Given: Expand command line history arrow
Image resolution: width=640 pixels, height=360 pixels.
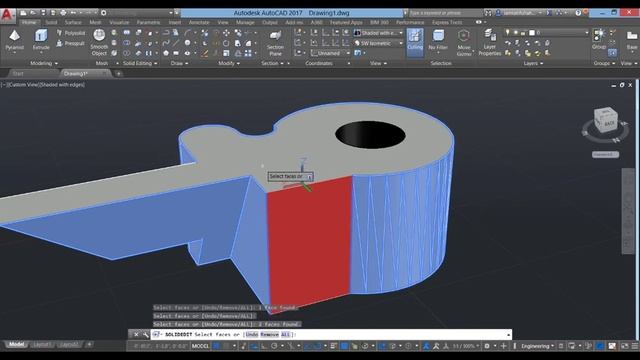Looking at the screenshot, I should click(508, 335).
